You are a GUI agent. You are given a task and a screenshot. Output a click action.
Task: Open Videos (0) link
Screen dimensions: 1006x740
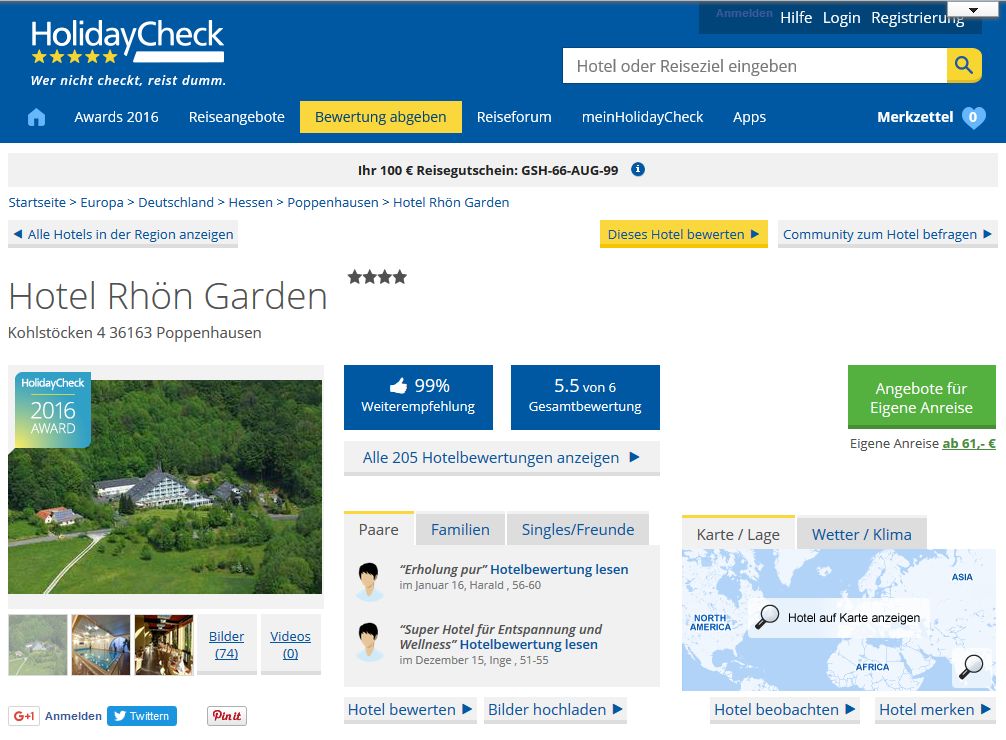tap(290, 644)
